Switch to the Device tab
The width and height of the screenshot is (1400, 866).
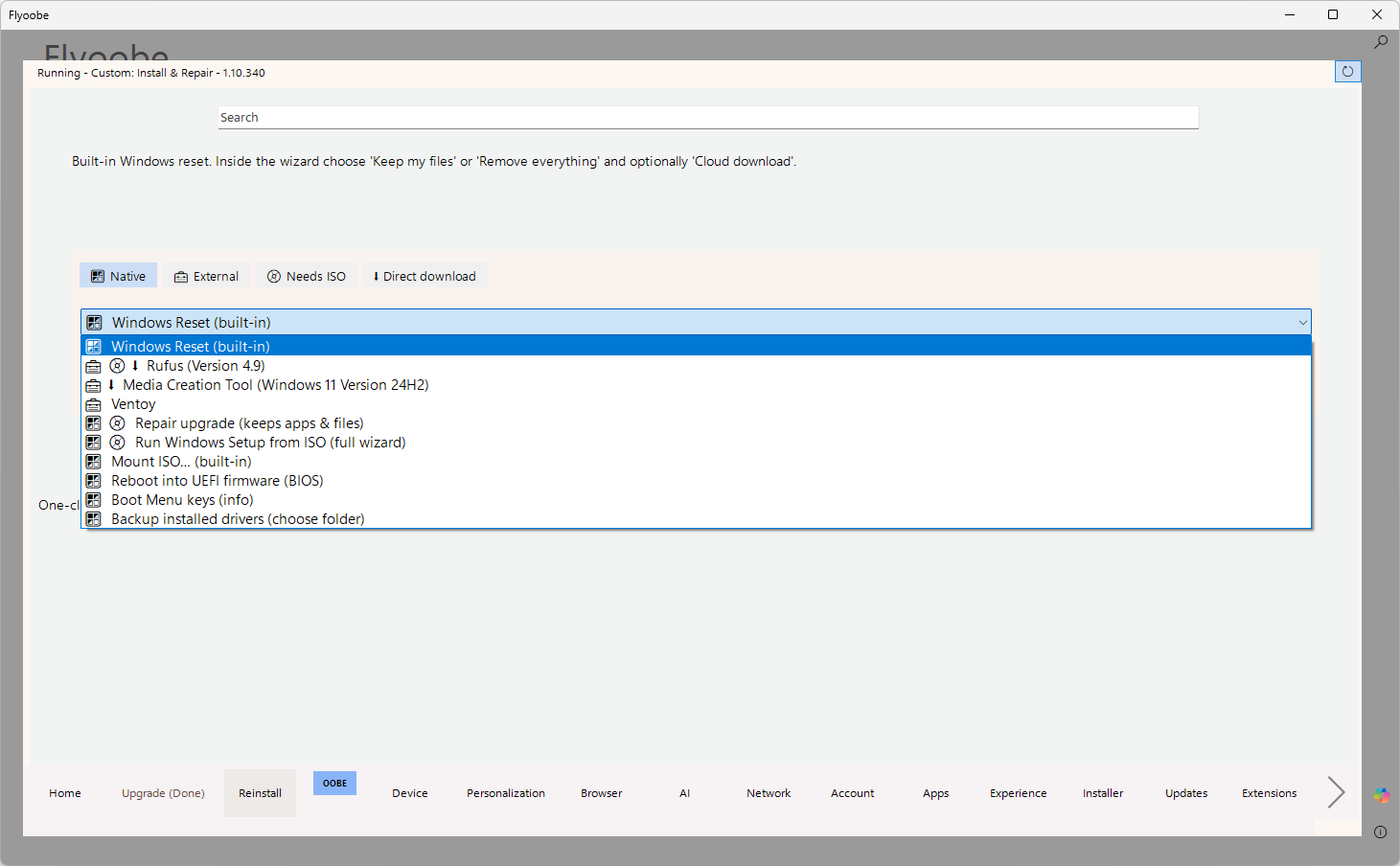pos(410,793)
